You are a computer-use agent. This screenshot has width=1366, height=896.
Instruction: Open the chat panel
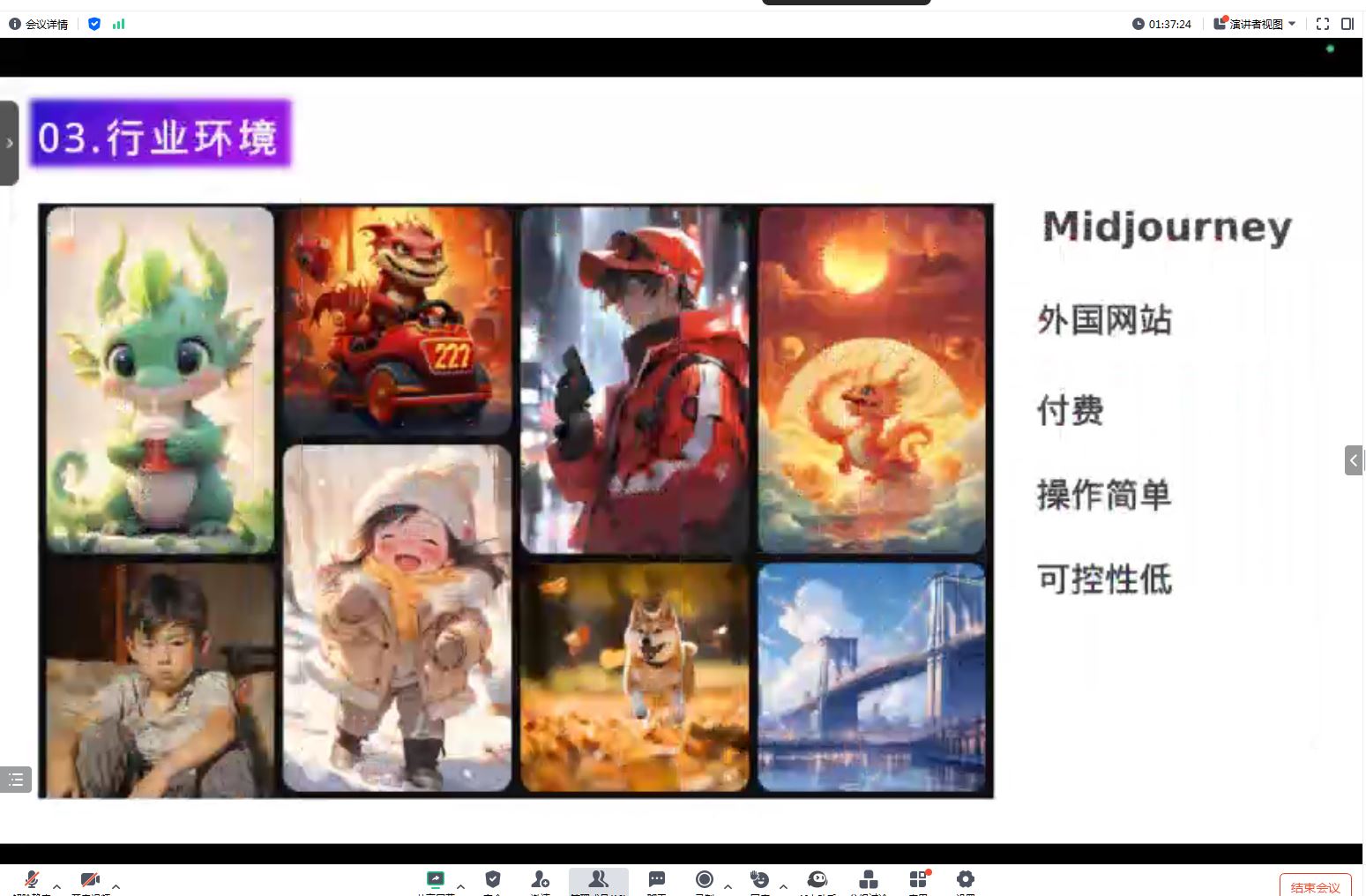point(657,880)
